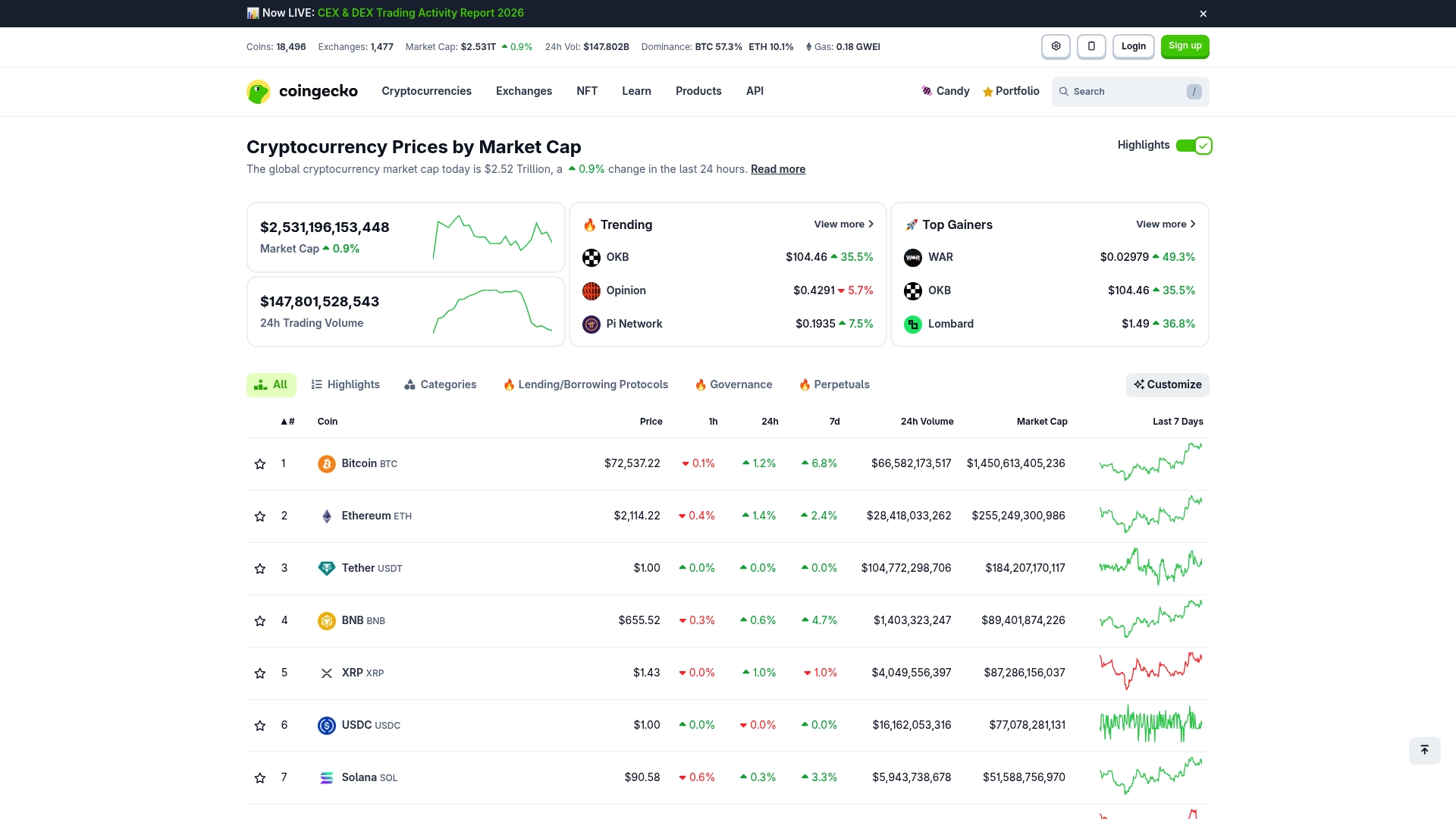Open Top Gainers via View more arrow
This screenshot has width=1456, height=819.
1165,224
